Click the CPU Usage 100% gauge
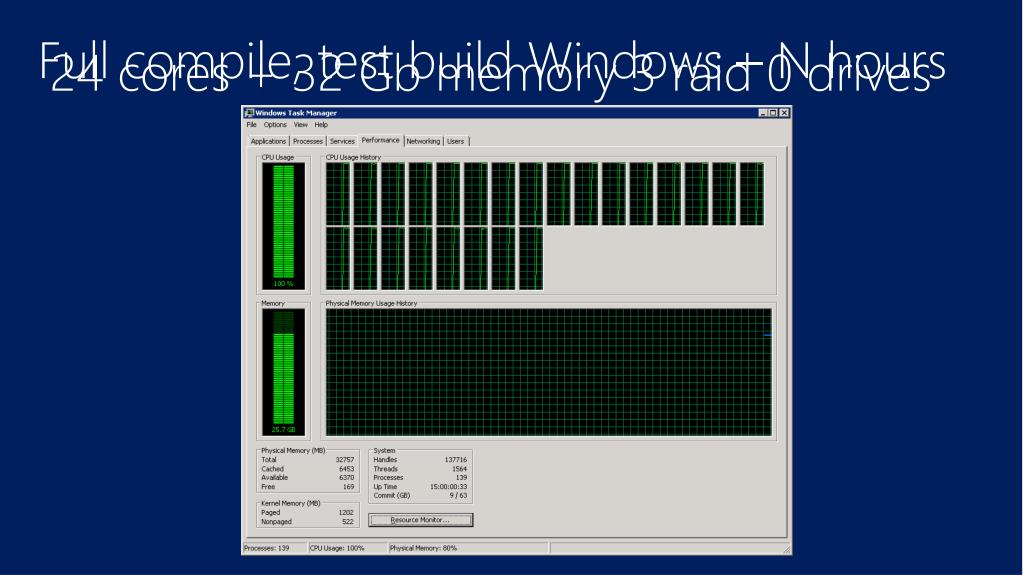 click(283, 226)
